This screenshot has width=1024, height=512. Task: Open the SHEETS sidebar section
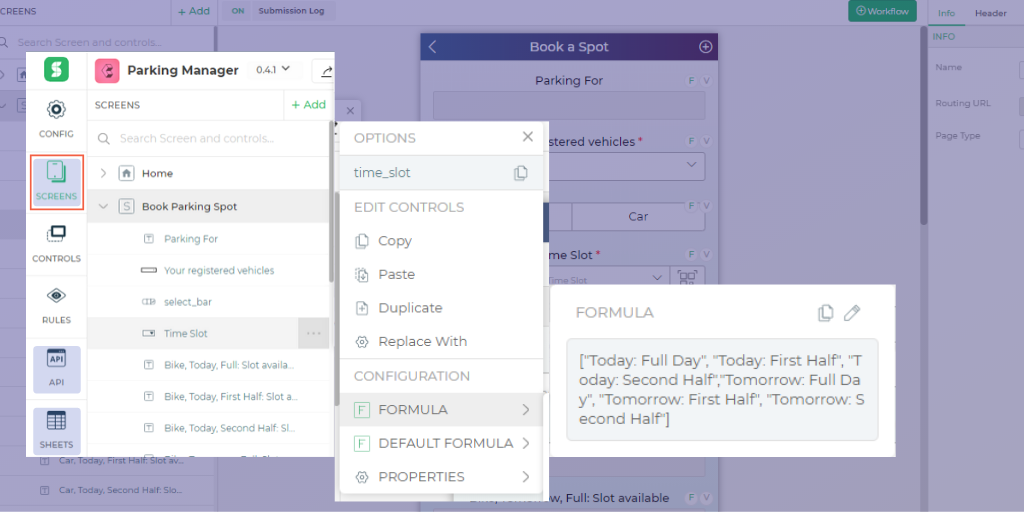tap(56, 431)
